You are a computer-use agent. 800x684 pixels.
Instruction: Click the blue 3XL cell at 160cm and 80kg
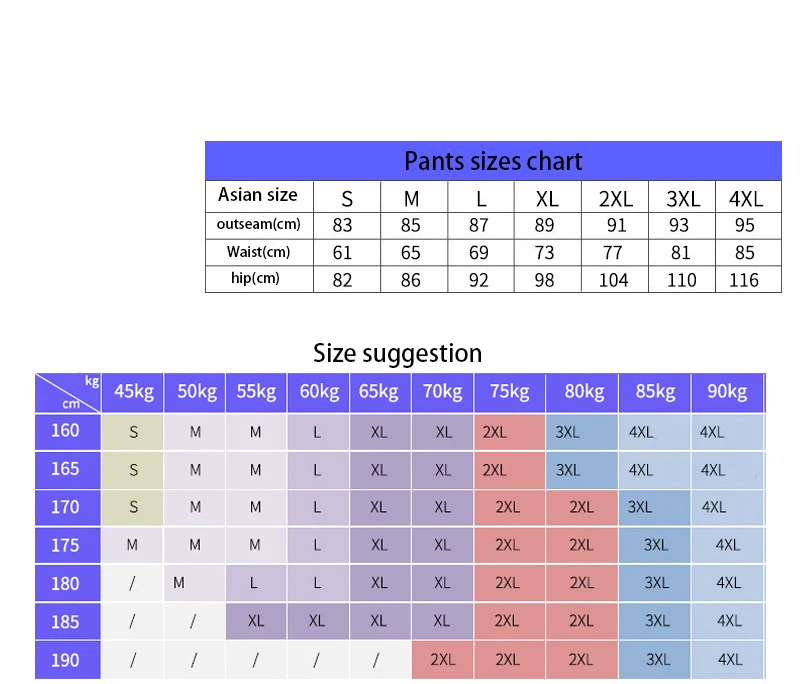[x=582, y=432]
